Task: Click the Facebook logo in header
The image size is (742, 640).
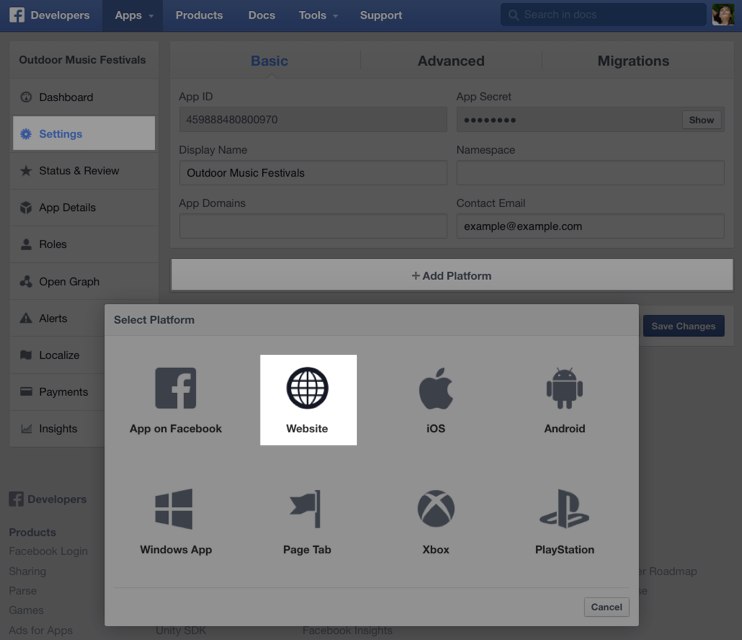Action: 17,15
